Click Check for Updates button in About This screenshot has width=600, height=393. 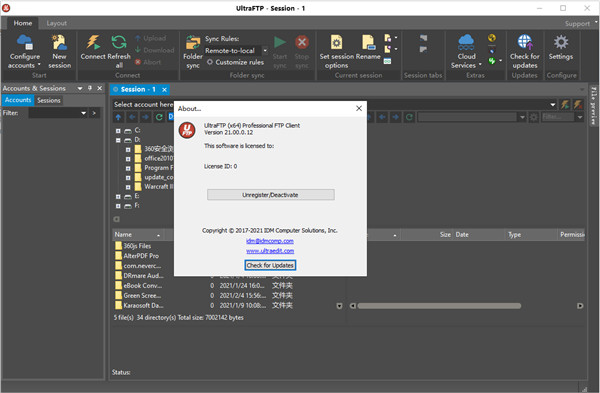point(270,265)
